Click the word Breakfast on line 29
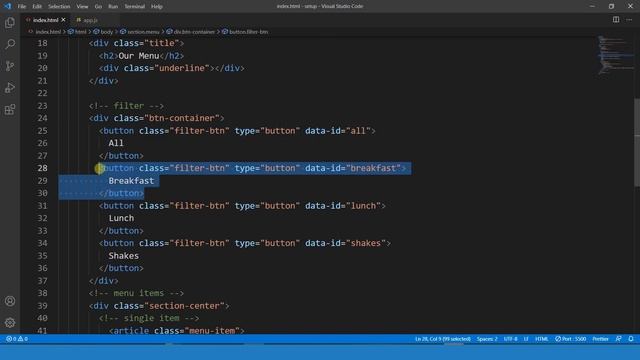This screenshot has height=360, width=640. pos(131,181)
